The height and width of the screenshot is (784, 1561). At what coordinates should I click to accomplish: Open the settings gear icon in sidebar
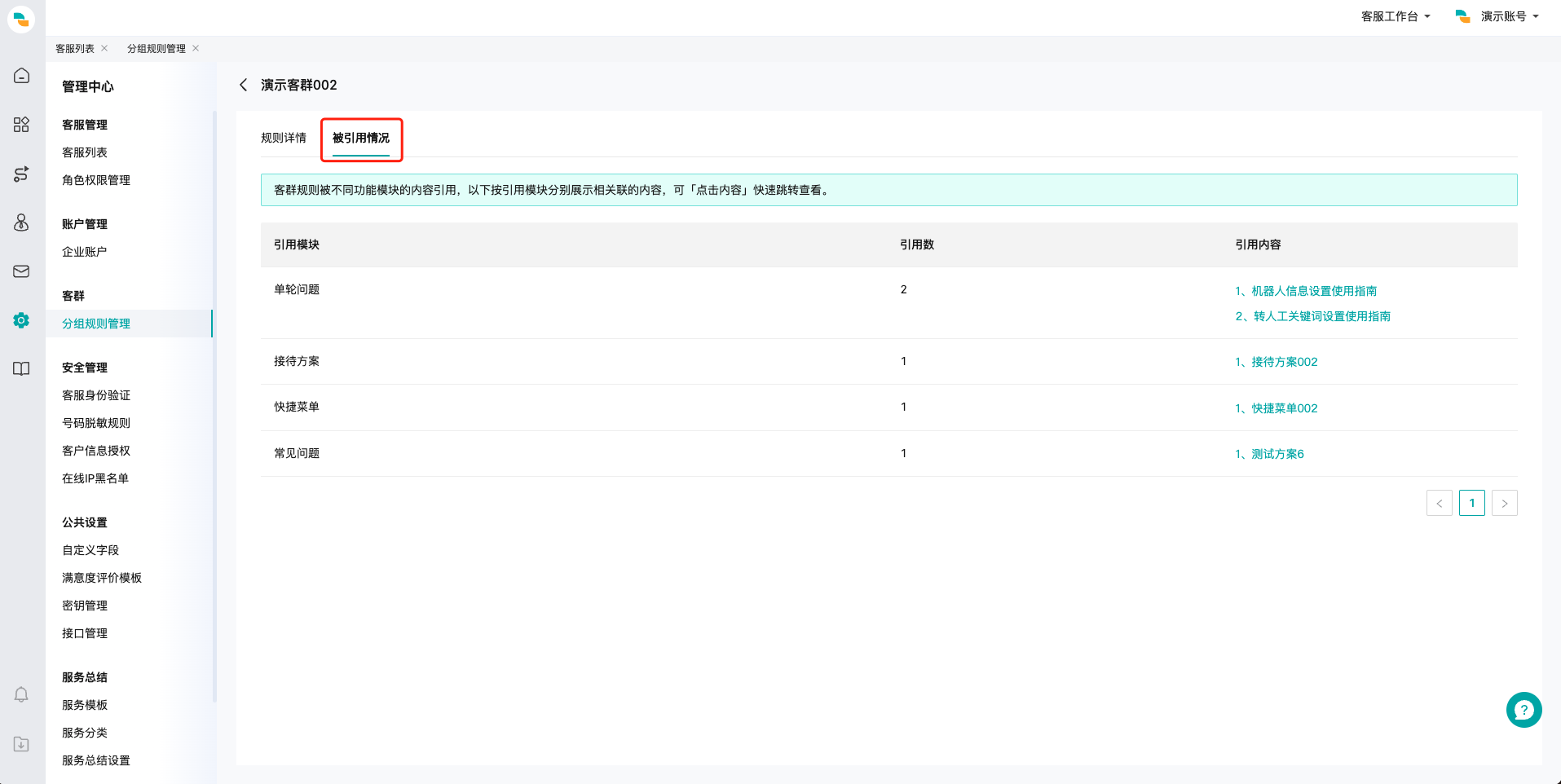click(x=21, y=320)
